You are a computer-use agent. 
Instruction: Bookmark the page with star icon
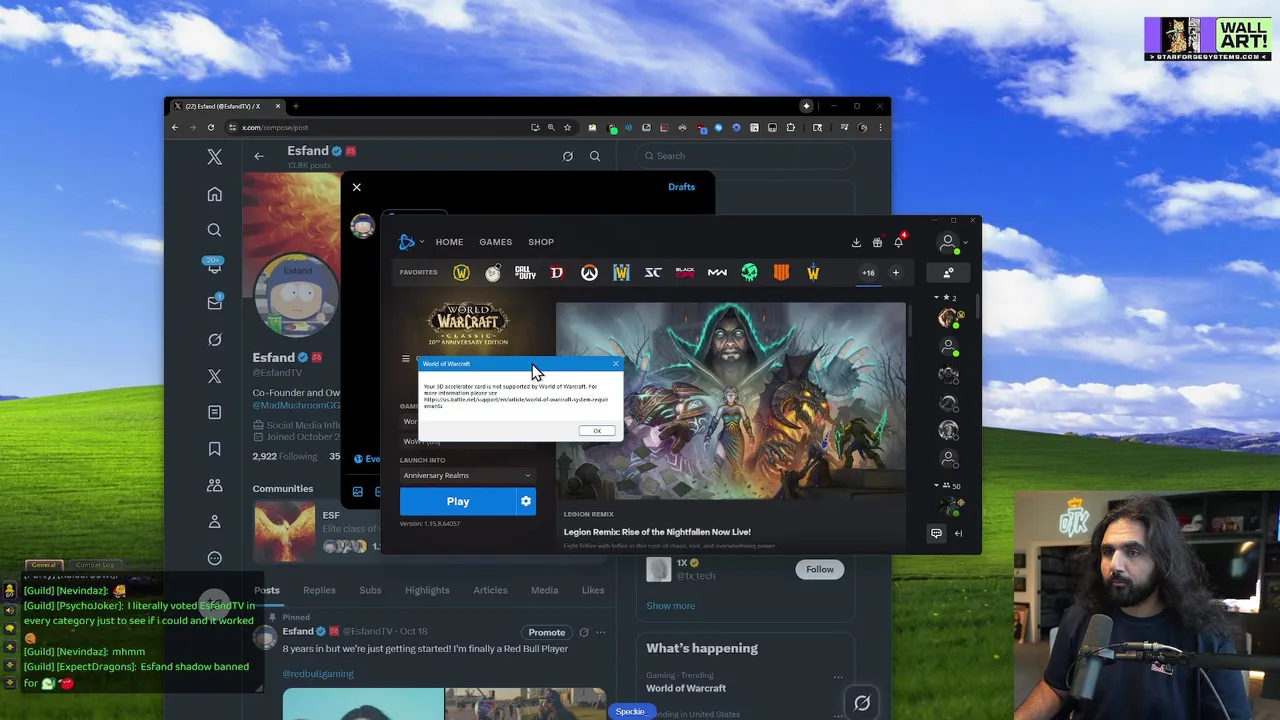[x=567, y=127]
